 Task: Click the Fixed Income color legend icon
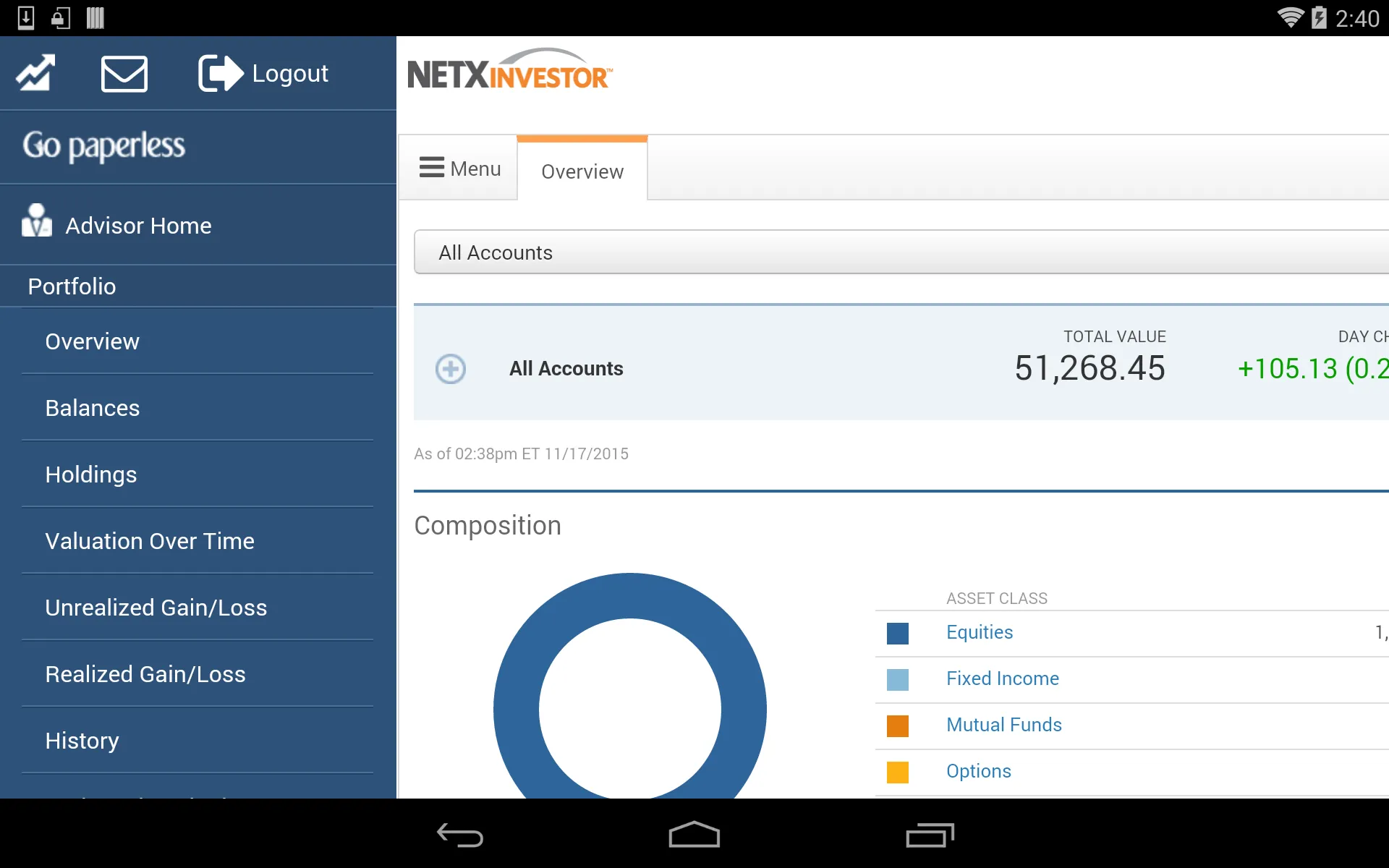click(x=896, y=678)
